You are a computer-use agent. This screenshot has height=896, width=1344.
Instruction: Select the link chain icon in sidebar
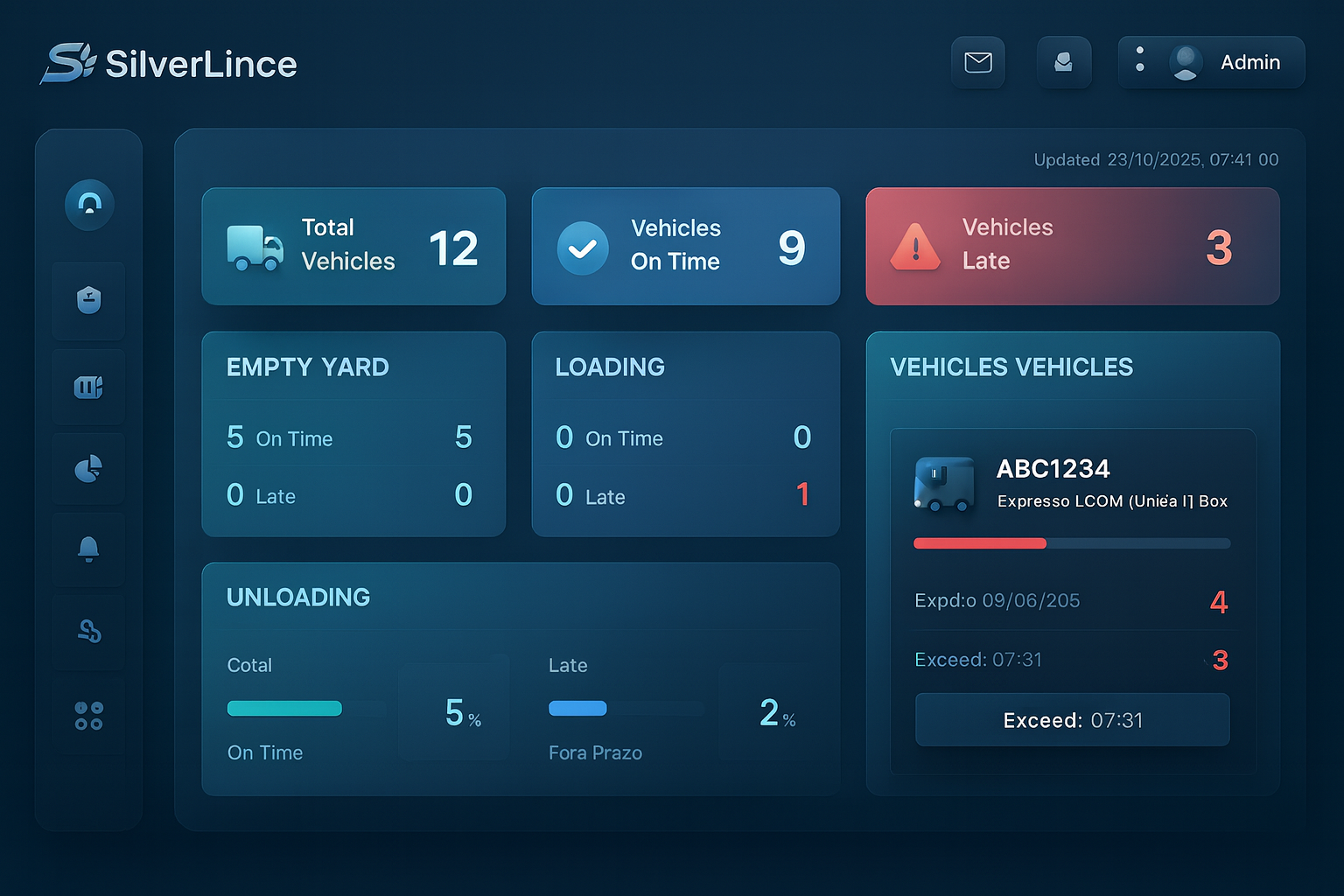[x=89, y=631]
